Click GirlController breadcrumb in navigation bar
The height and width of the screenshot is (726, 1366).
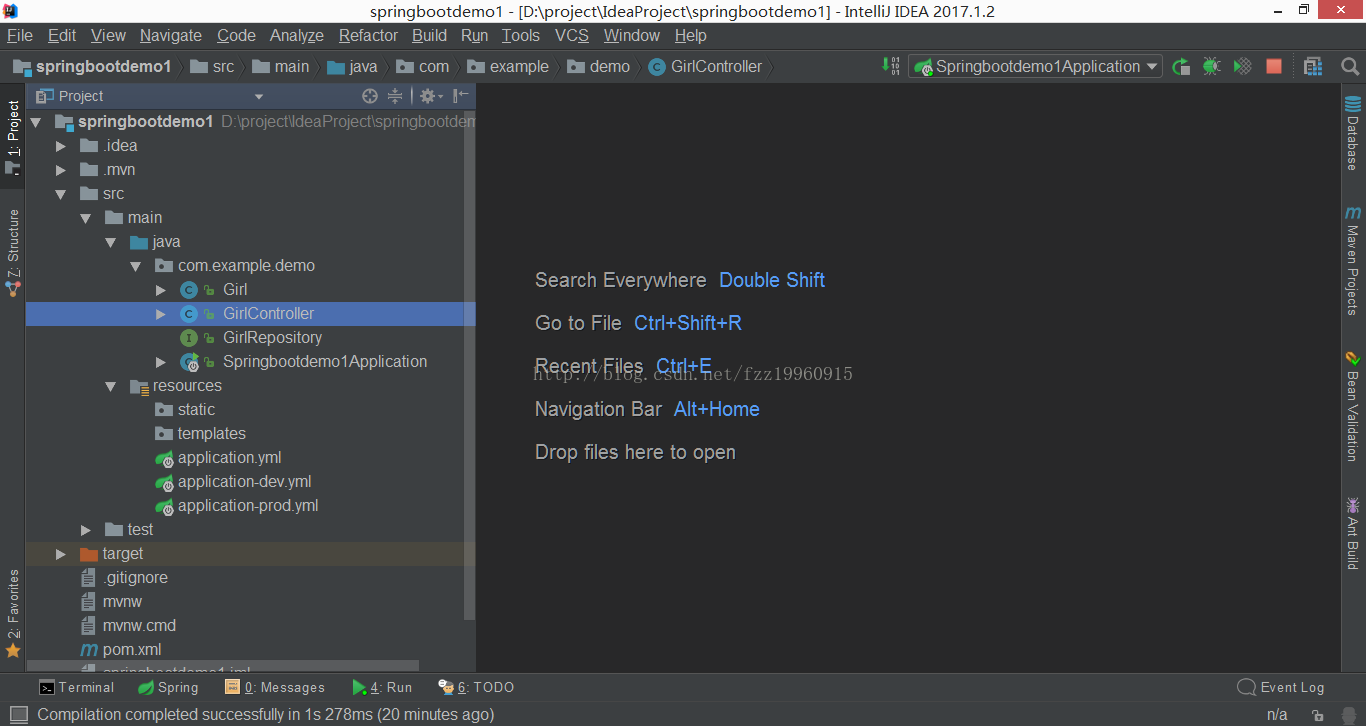tap(705, 66)
